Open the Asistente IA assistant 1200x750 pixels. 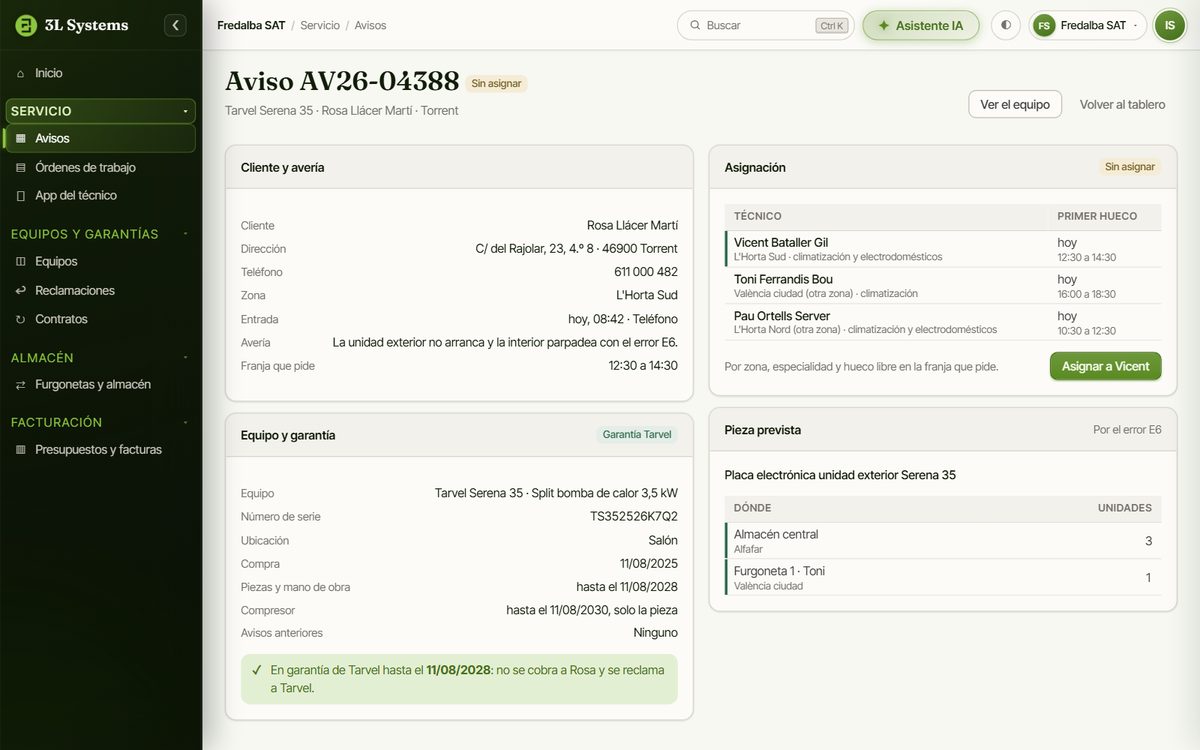921,26
